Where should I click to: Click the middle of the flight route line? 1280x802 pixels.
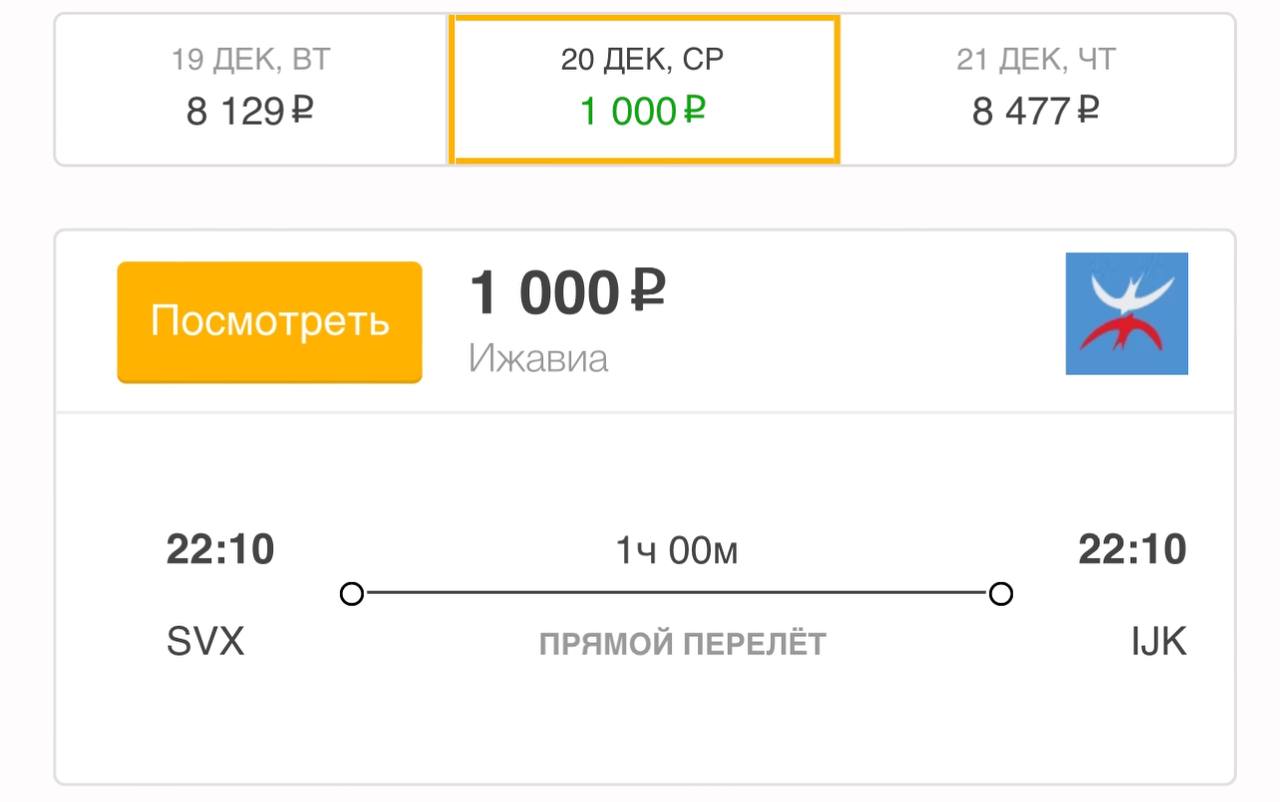pyautogui.click(x=676, y=593)
